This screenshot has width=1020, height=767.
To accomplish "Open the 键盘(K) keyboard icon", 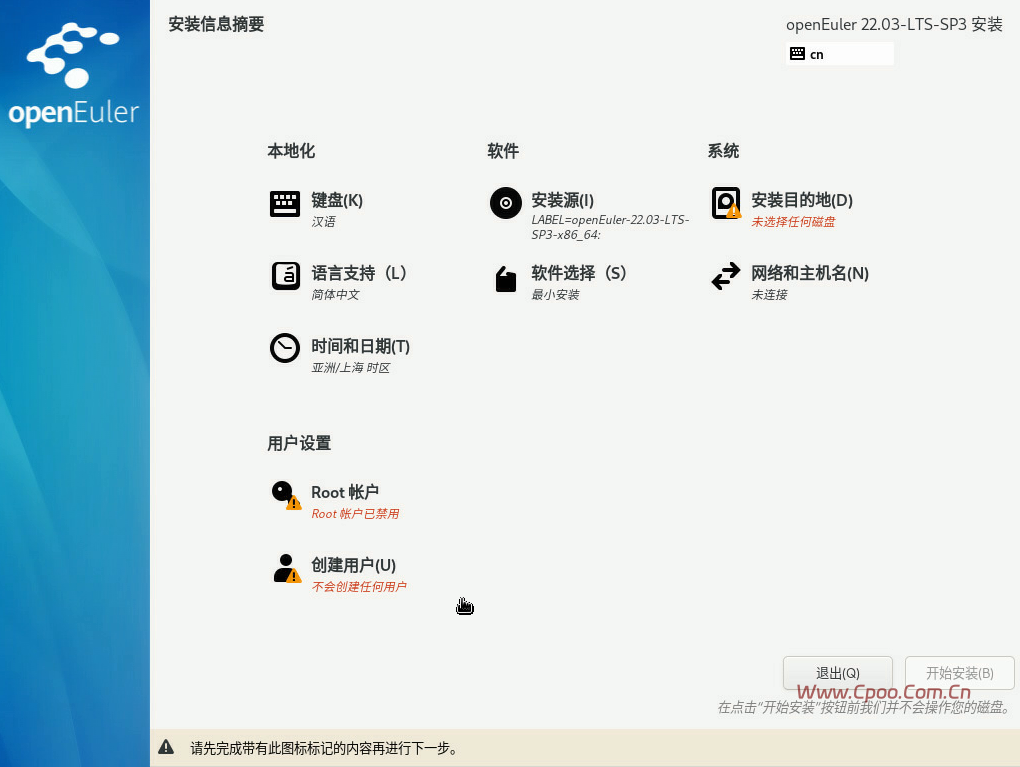I will (284, 204).
